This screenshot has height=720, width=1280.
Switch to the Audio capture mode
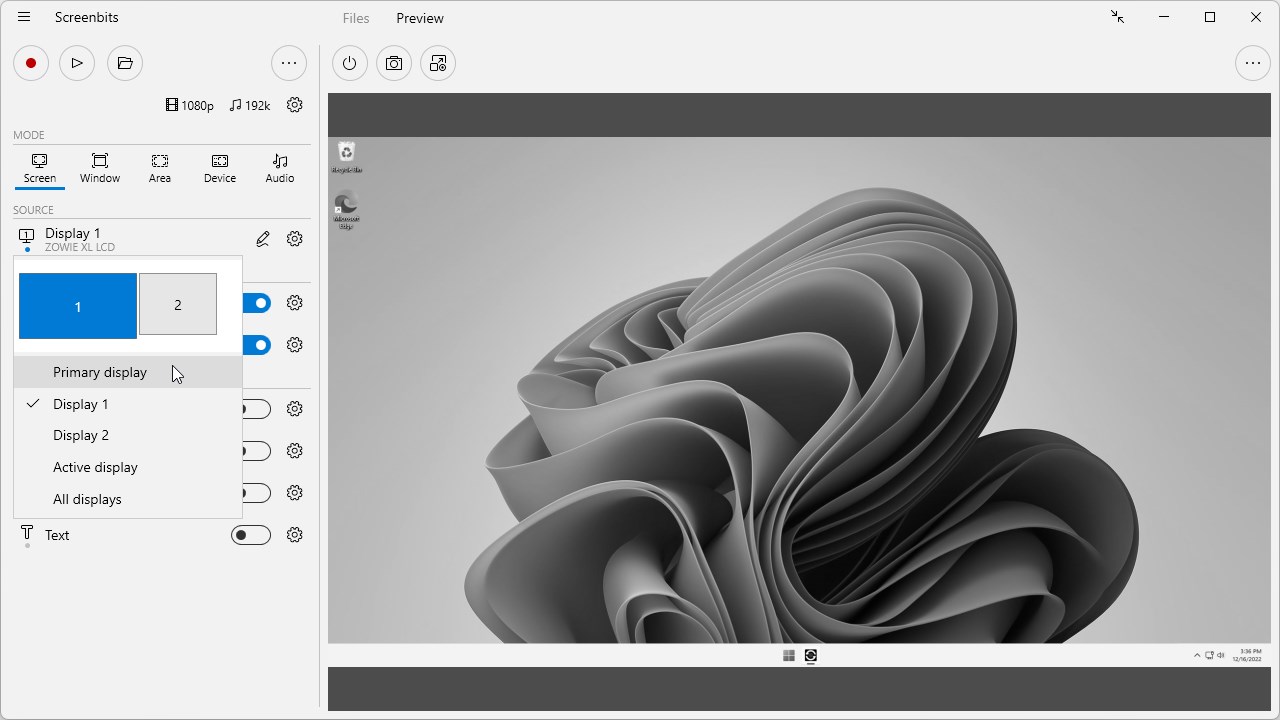279,168
